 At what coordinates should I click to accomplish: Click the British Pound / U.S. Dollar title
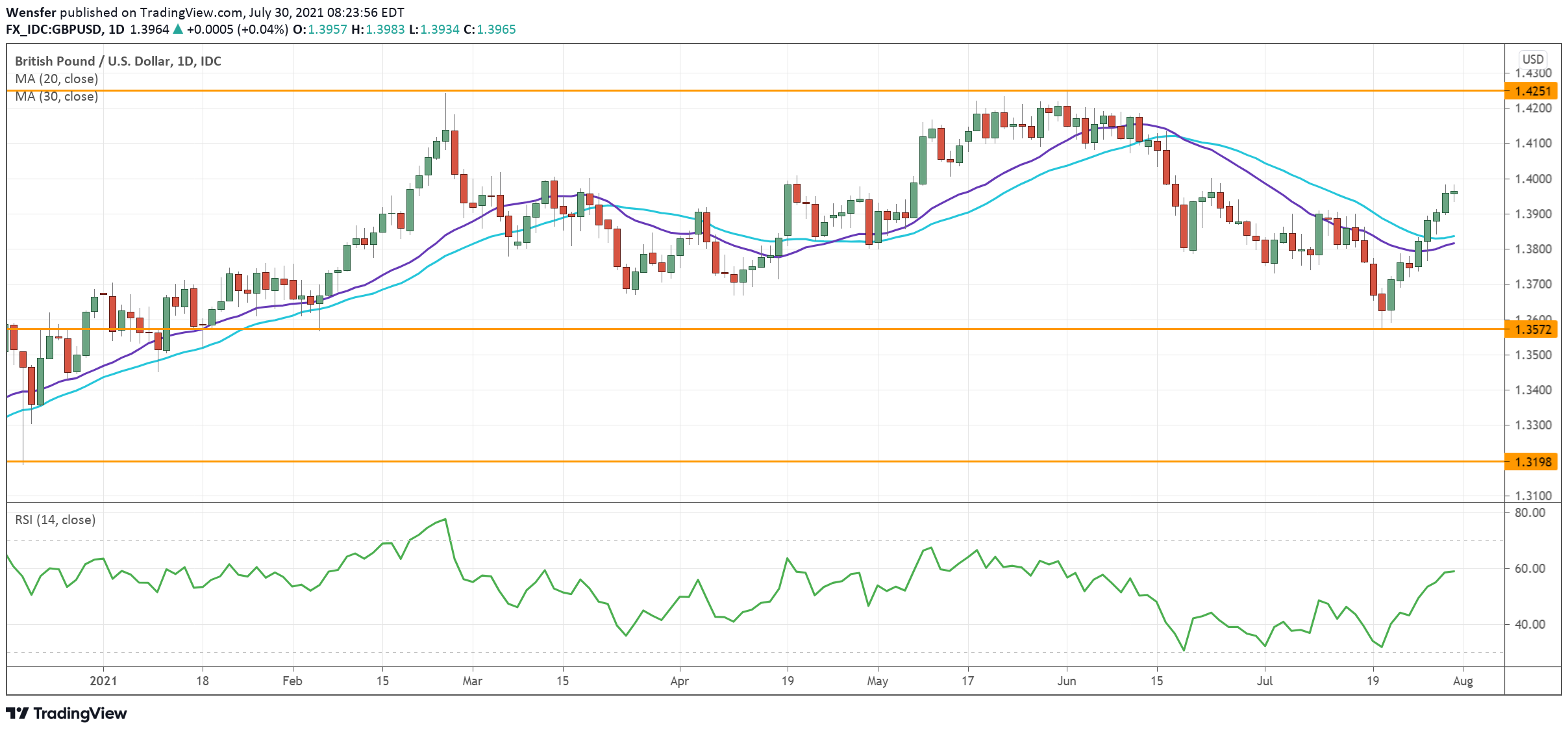coord(118,61)
